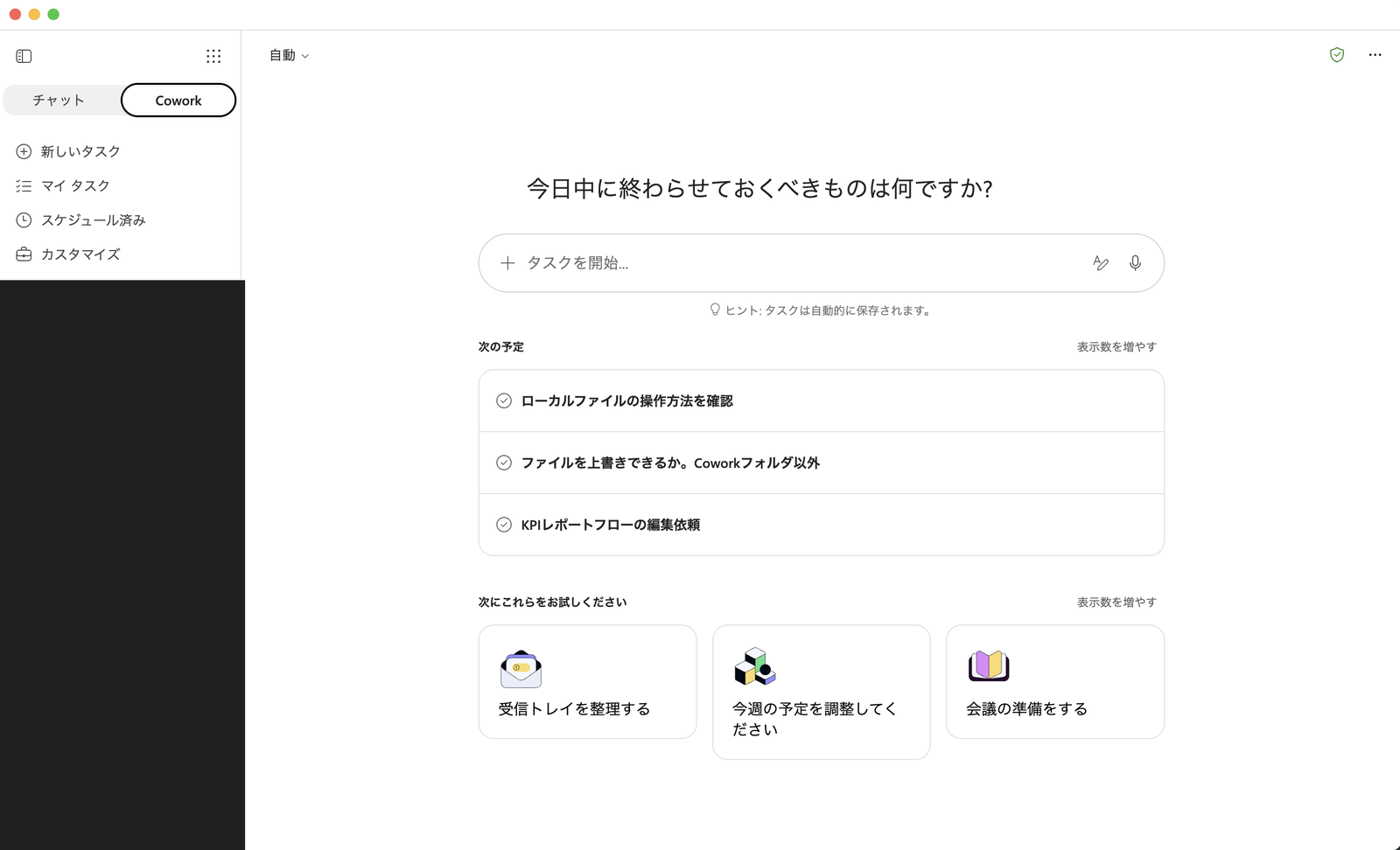Click the green fullscreen window button
The height and width of the screenshot is (850, 1400).
click(53, 14)
